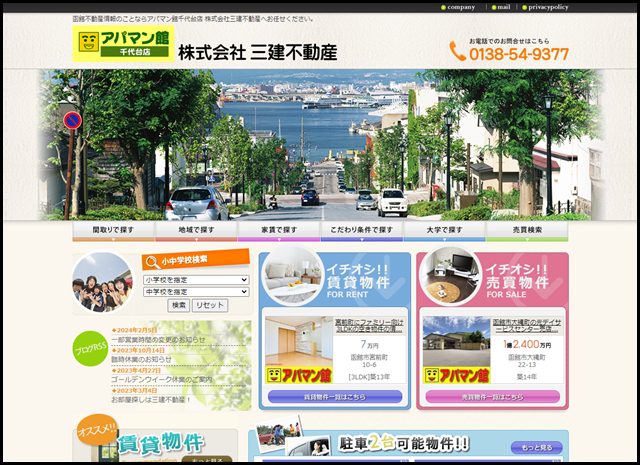640x465 pixels.
Task: Open the 家賃で探す menu tab
Action: point(279,231)
